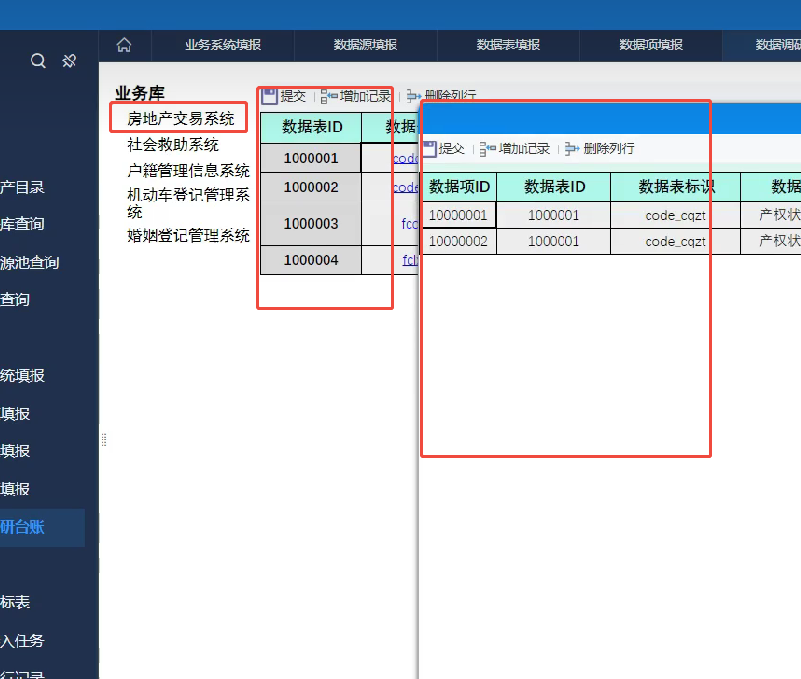Open 业务系统填报 tab
Image resolution: width=801 pixels, height=679 pixels.
pos(223,45)
